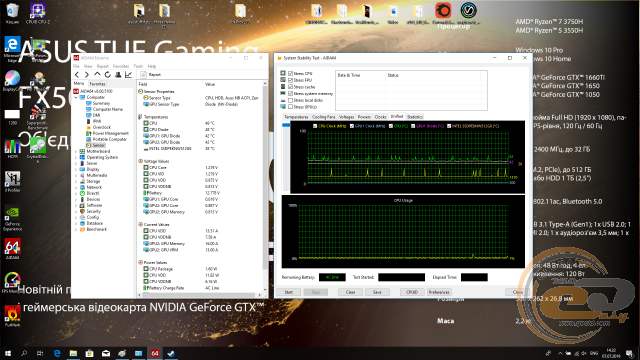Toggle Stress system memory checkbox

coord(291,93)
